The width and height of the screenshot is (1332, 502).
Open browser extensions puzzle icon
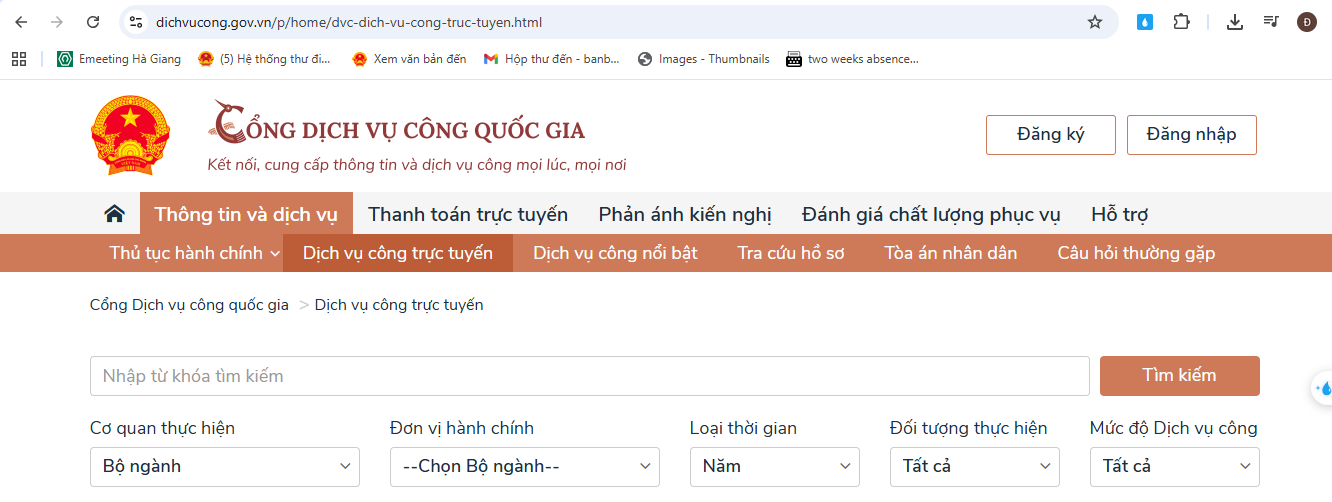click(1181, 22)
